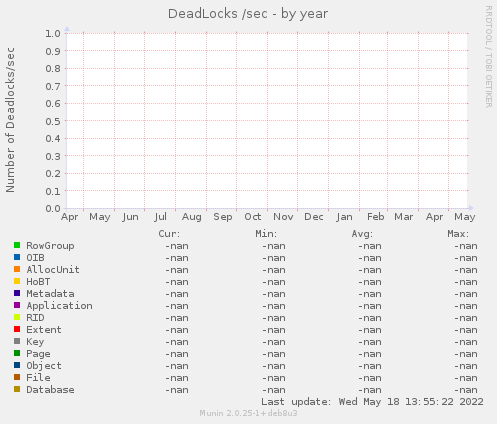Screen dimensions: 497x424
Task: Click the Sep label on the x-axis
Action: pyautogui.click(x=223, y=217)
